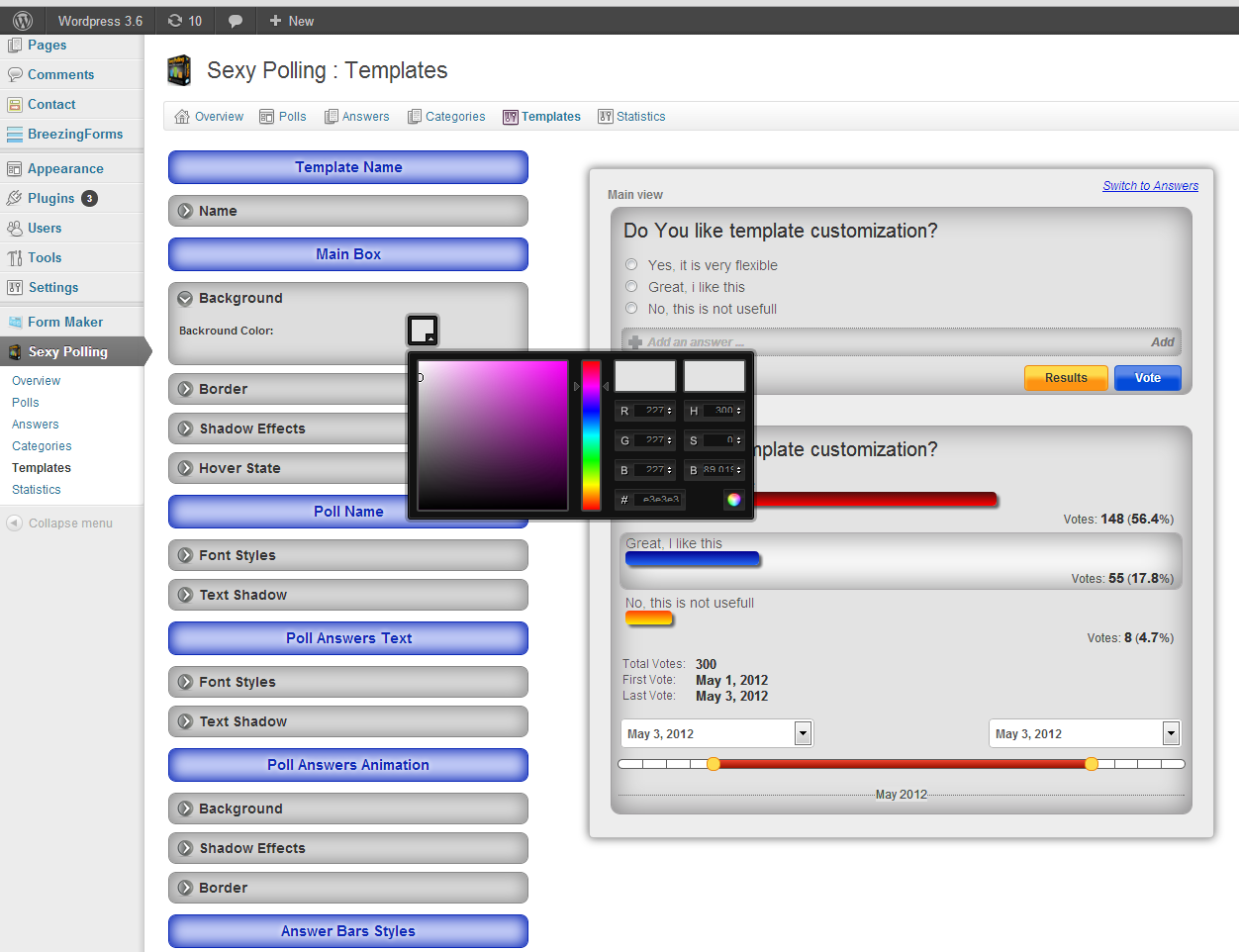
Task: Switch to the Categories tab
Action: (x=446, y=117)
